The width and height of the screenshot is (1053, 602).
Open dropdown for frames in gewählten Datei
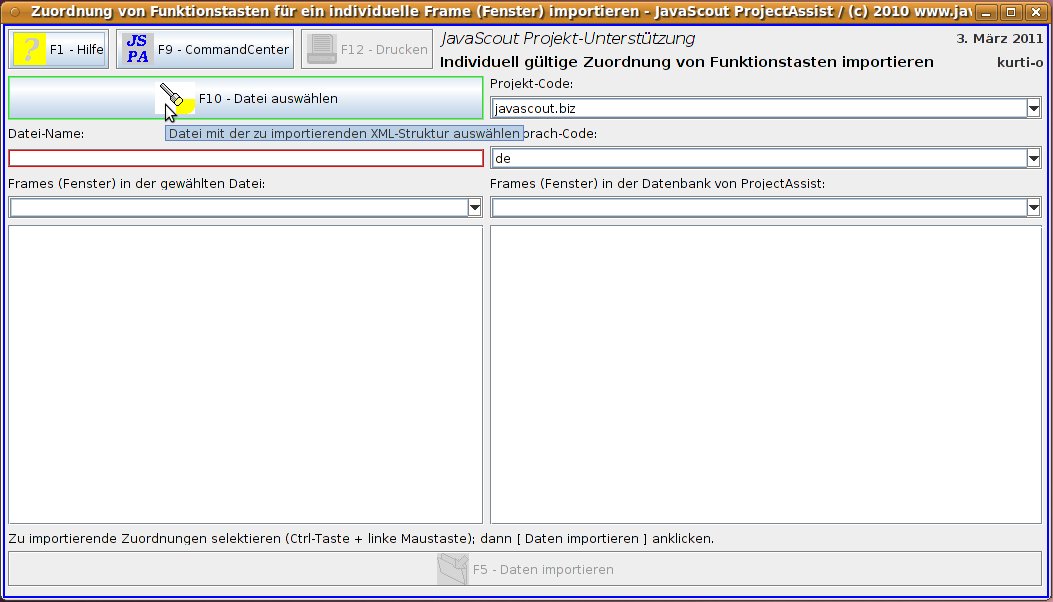pyautogui.click(x=474, y=207)
